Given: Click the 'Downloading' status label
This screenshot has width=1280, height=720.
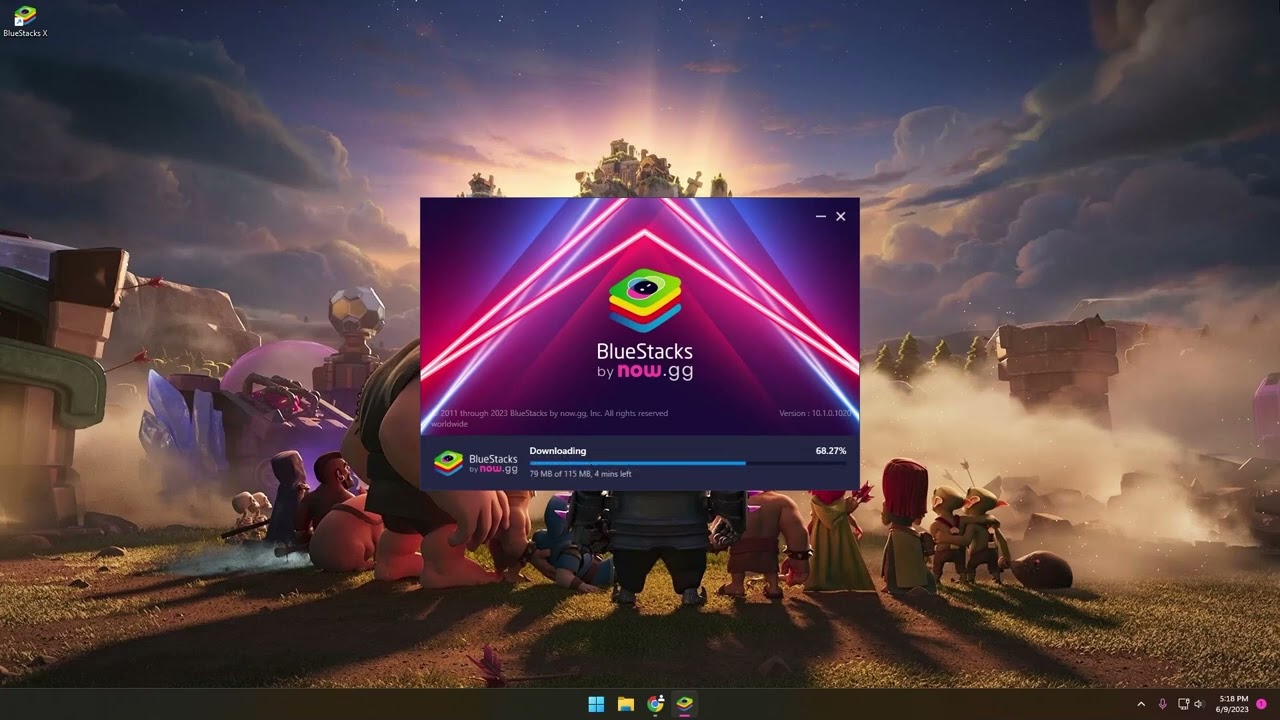Looking at the screenshot, I should pos(558,451).
